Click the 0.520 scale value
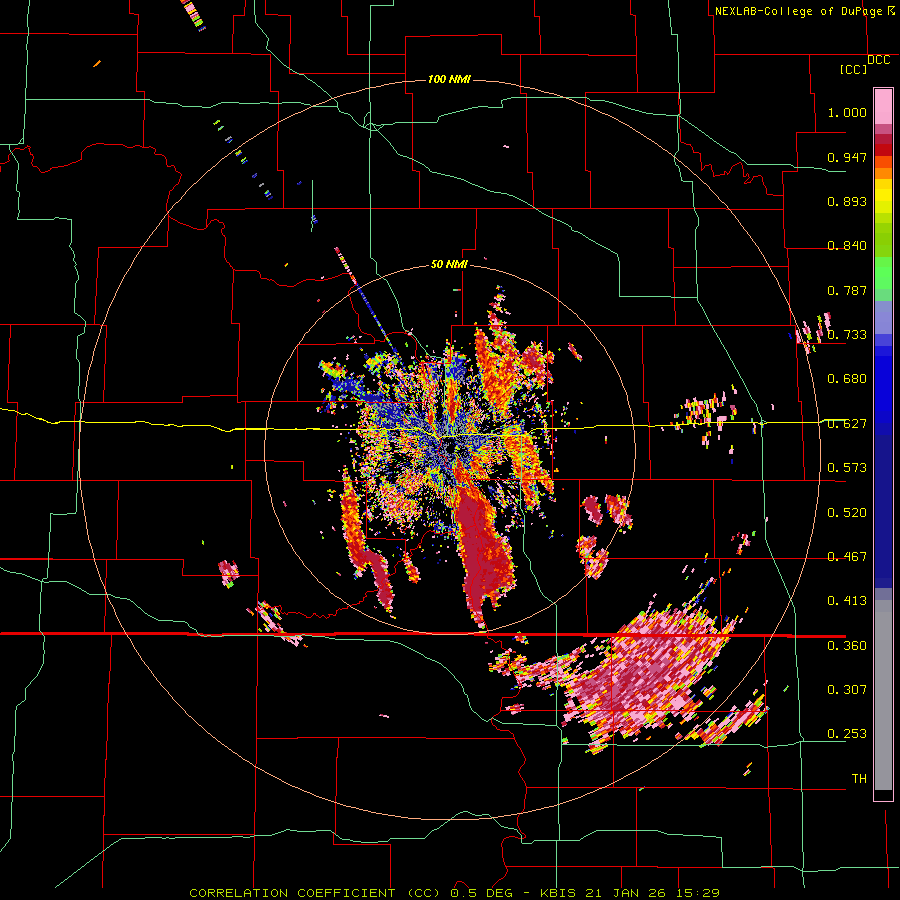Screen dimensions: 900x900 point(847,513)
